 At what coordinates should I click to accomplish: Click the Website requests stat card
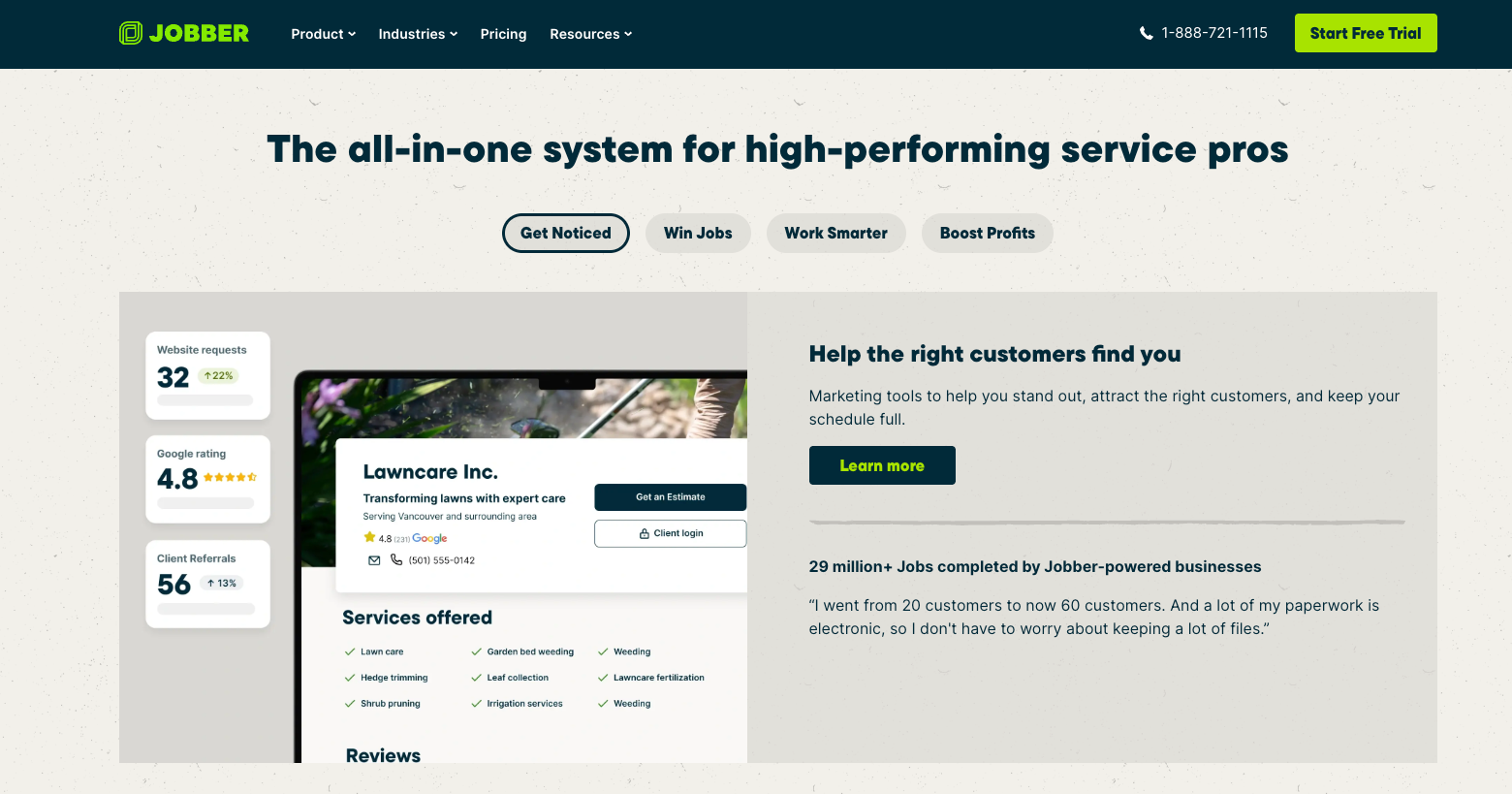click(x=207, y=376)
